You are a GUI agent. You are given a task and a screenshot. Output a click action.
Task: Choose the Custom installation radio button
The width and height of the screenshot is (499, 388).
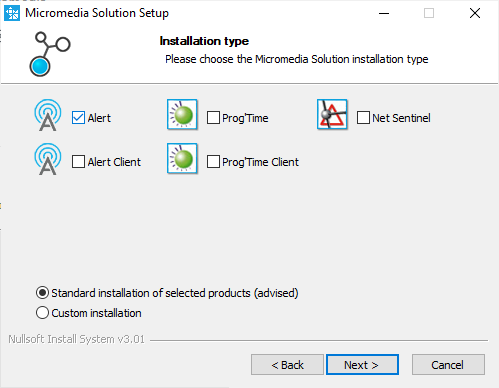click(42, 313)
